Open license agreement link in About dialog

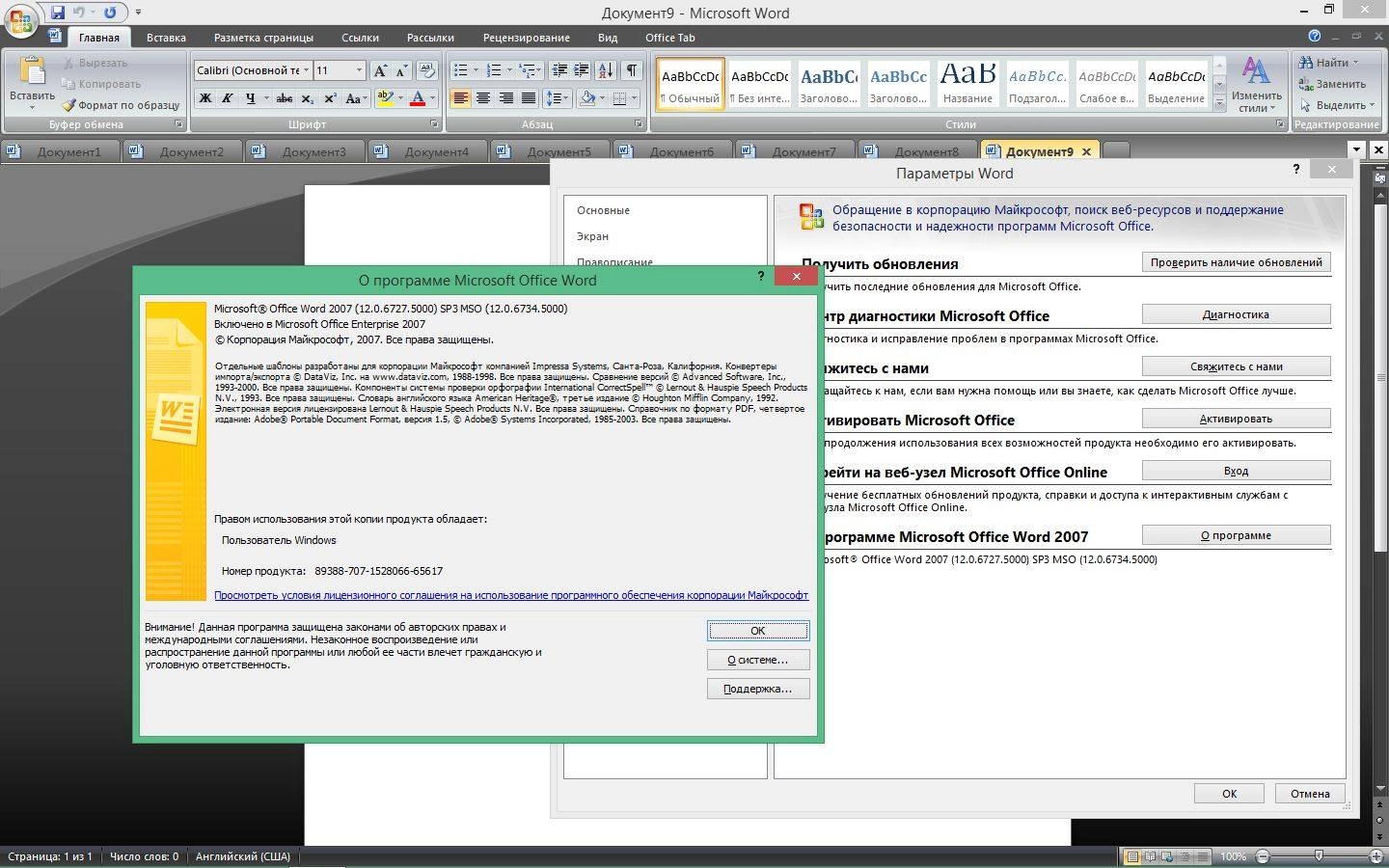[x=511, y=595]
